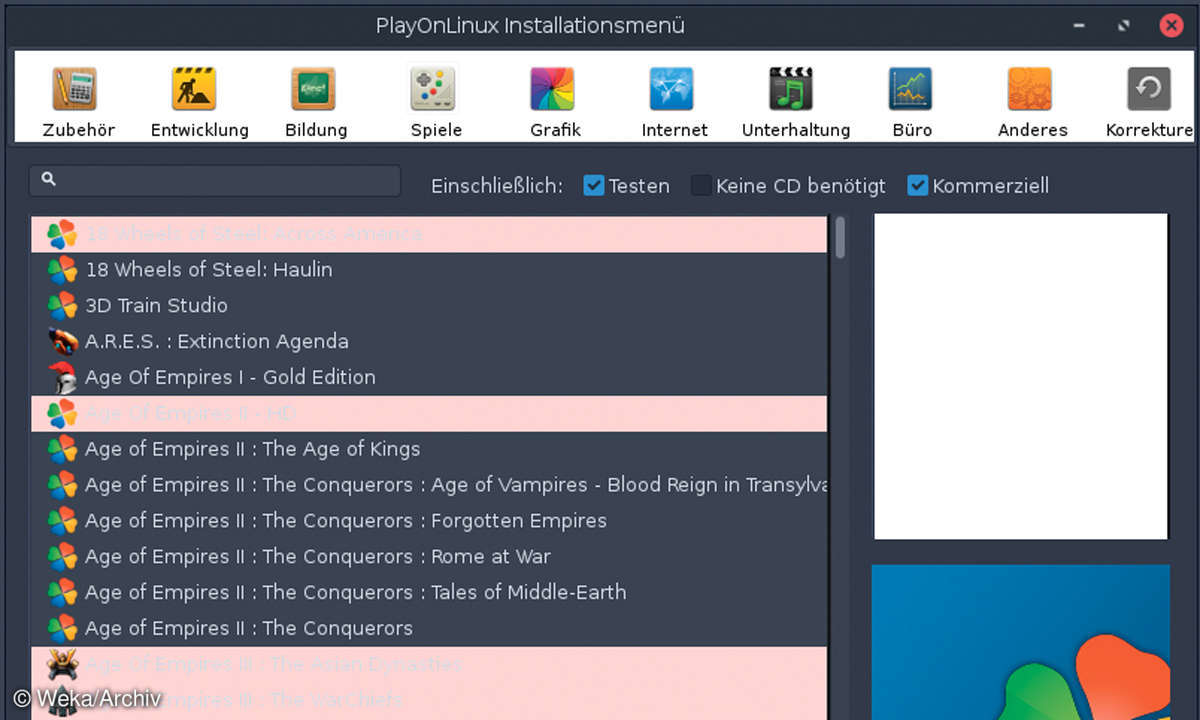Open the Entwicklung category

[194, 90]
